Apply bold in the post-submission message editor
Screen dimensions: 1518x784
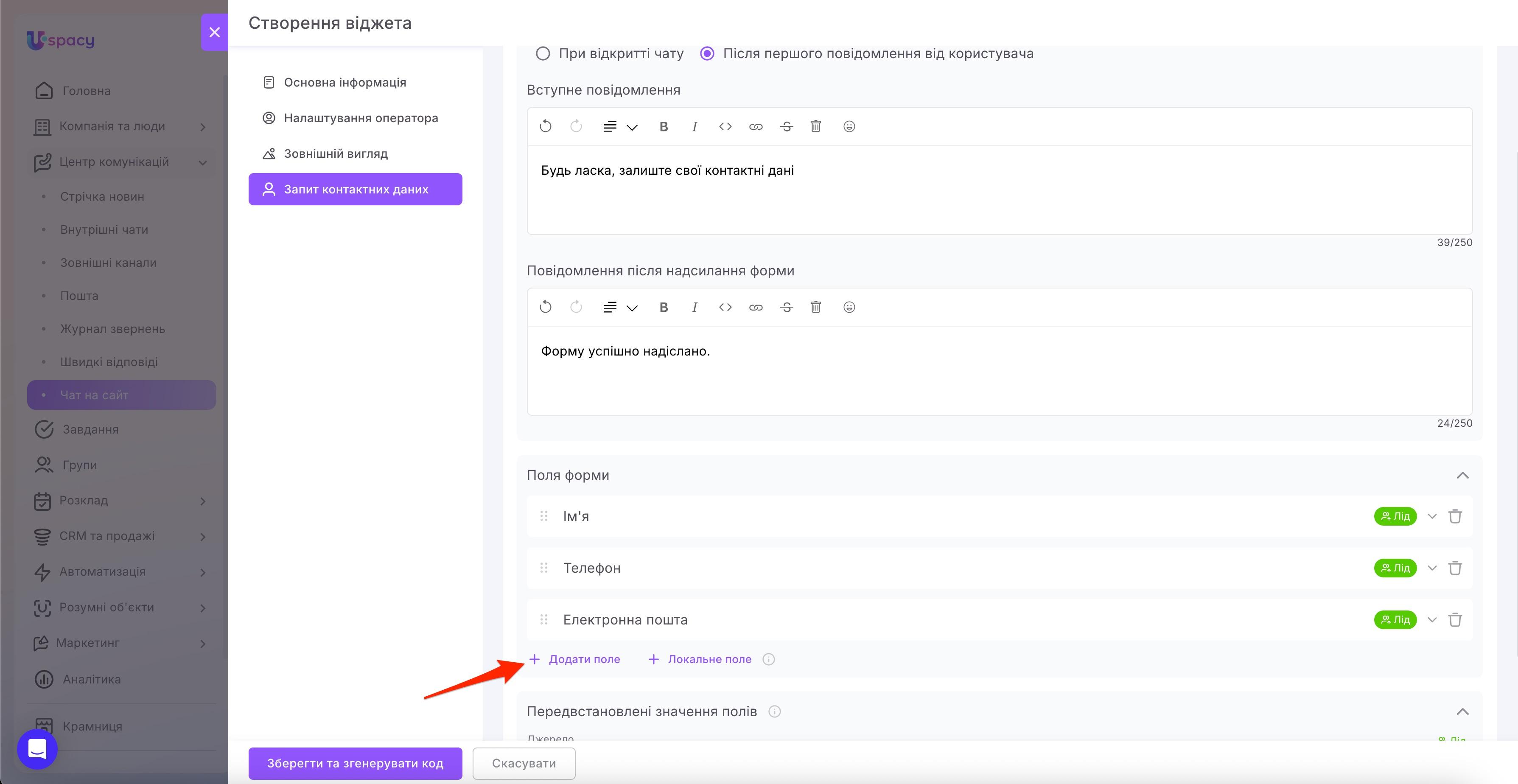664,307
